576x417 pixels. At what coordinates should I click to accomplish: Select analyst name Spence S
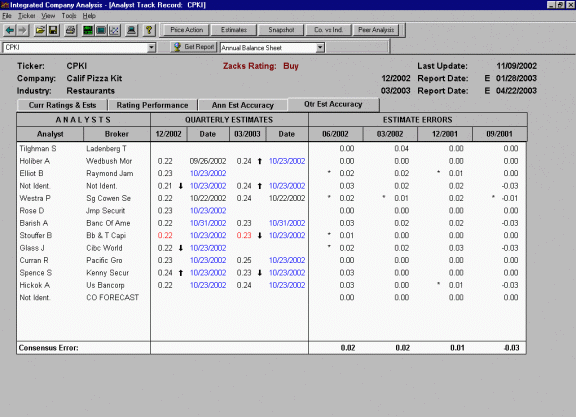(x=36, y=273)
